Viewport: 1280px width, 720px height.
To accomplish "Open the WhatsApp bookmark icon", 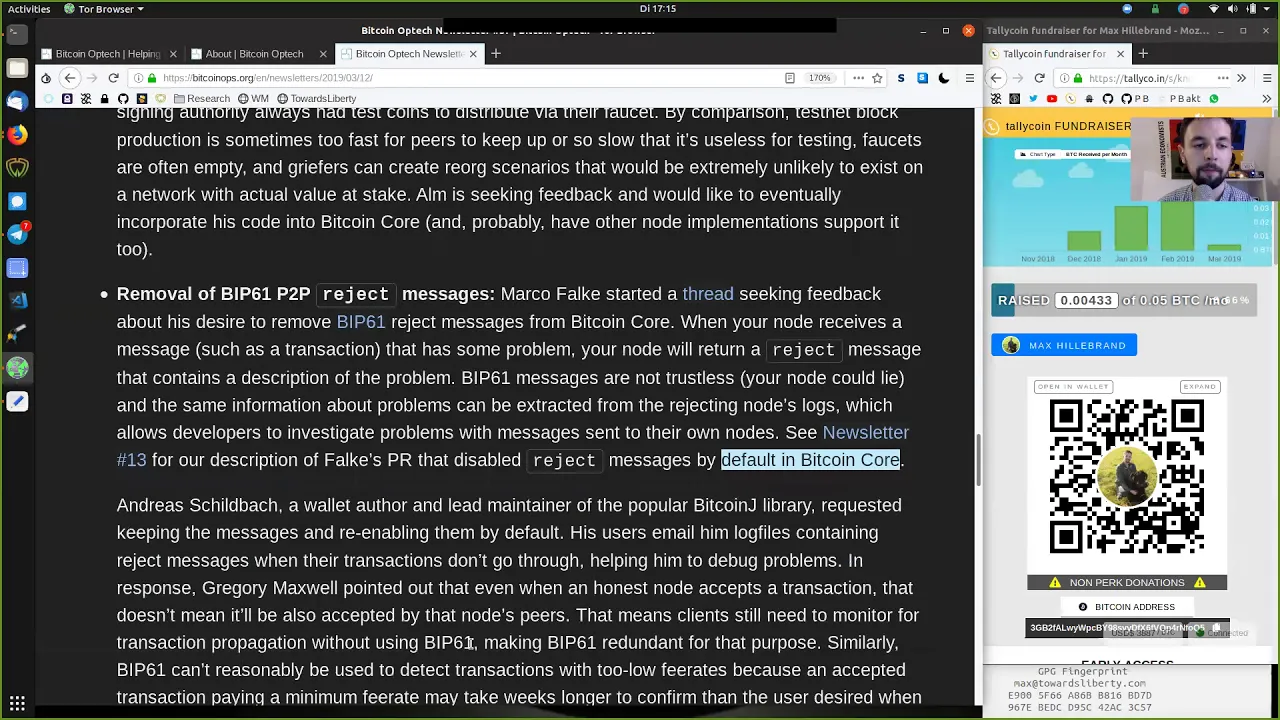I will 1214,99.
